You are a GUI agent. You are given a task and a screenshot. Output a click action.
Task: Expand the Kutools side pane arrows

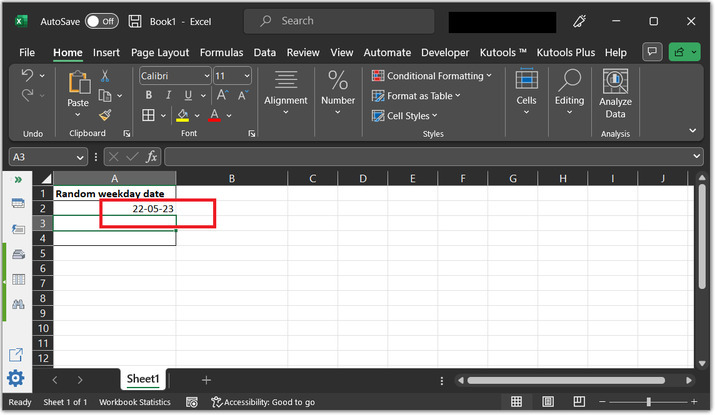(18, 180)
